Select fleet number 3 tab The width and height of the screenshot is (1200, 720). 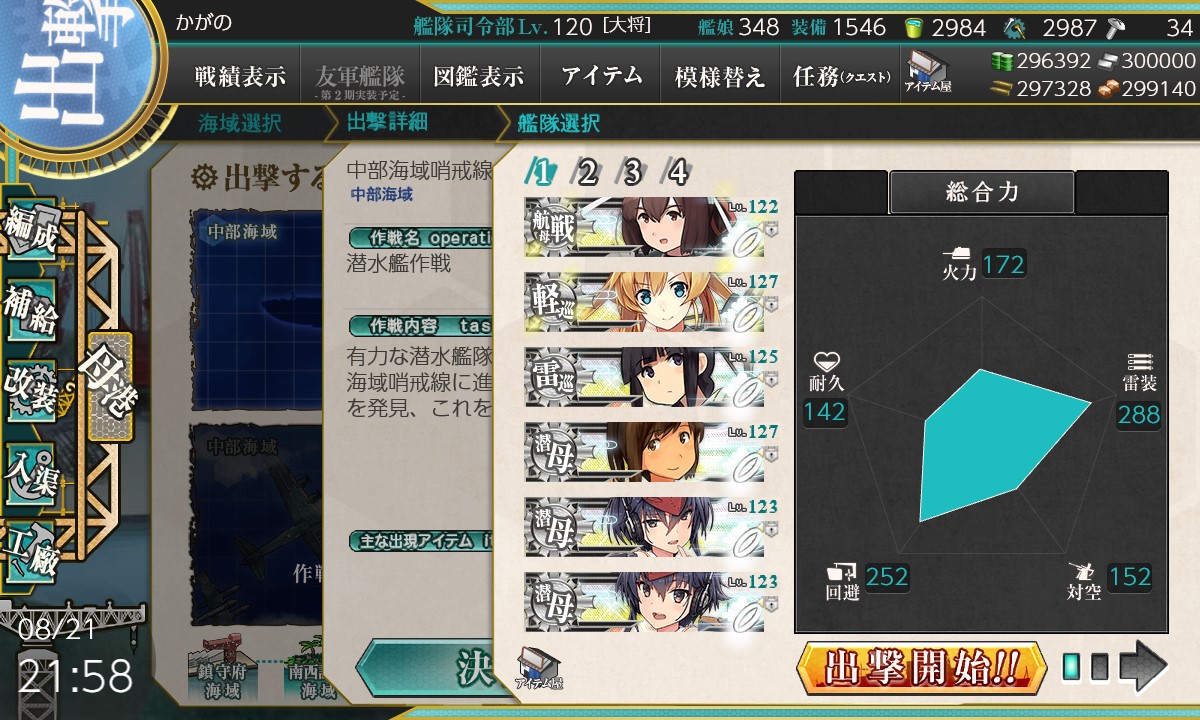(x=632, y=173)
